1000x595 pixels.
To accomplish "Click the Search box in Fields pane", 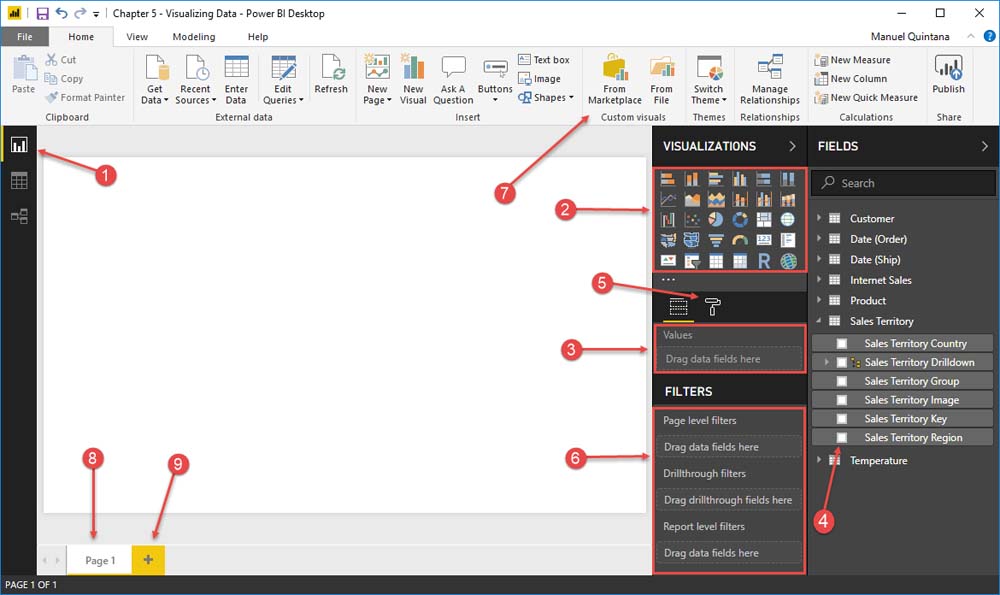I will (x=904, y=183).
